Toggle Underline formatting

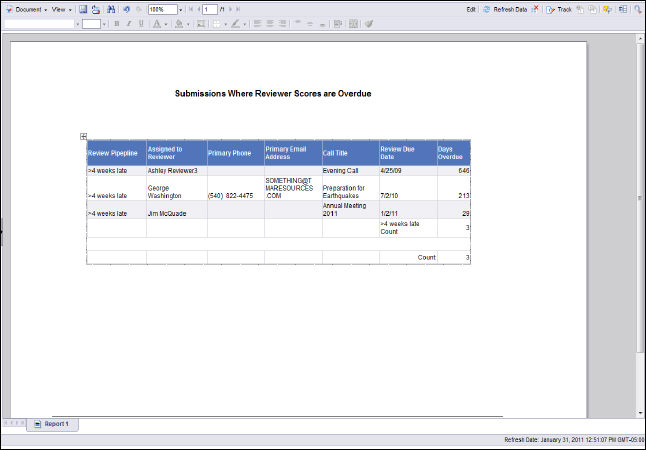140,22
